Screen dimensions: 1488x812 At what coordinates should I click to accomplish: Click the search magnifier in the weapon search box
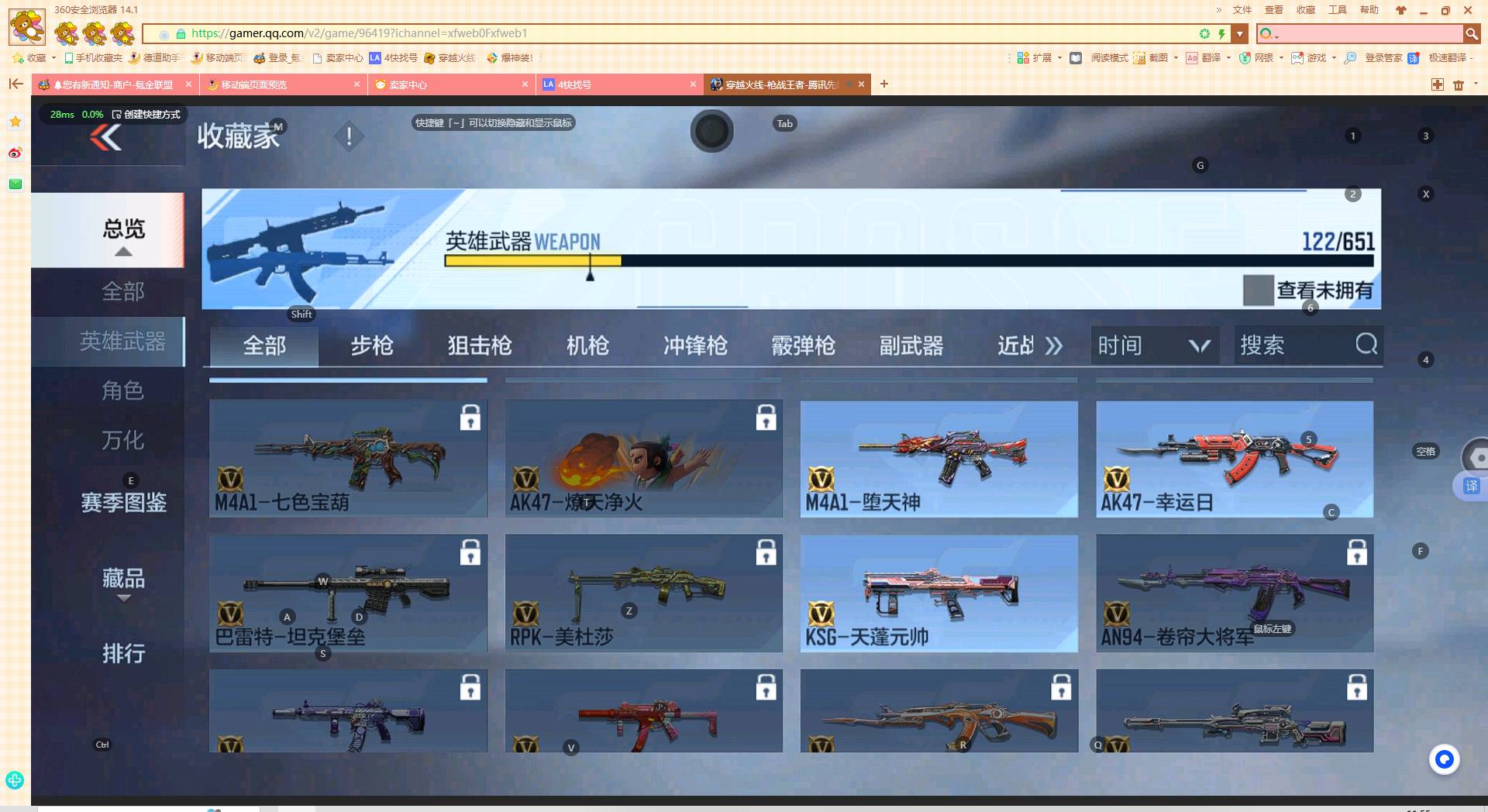click(x=1366, y=346)
